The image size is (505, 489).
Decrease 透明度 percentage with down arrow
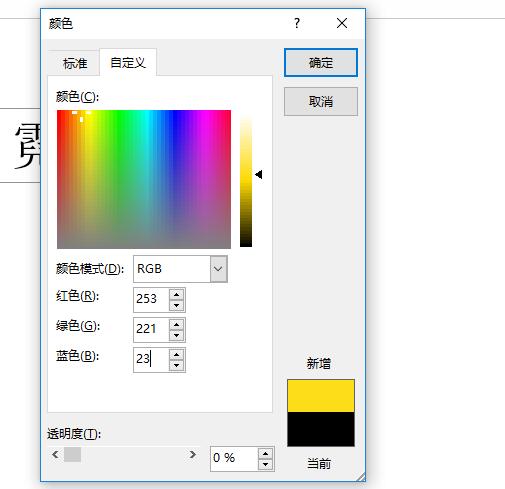tap(265, 464)
